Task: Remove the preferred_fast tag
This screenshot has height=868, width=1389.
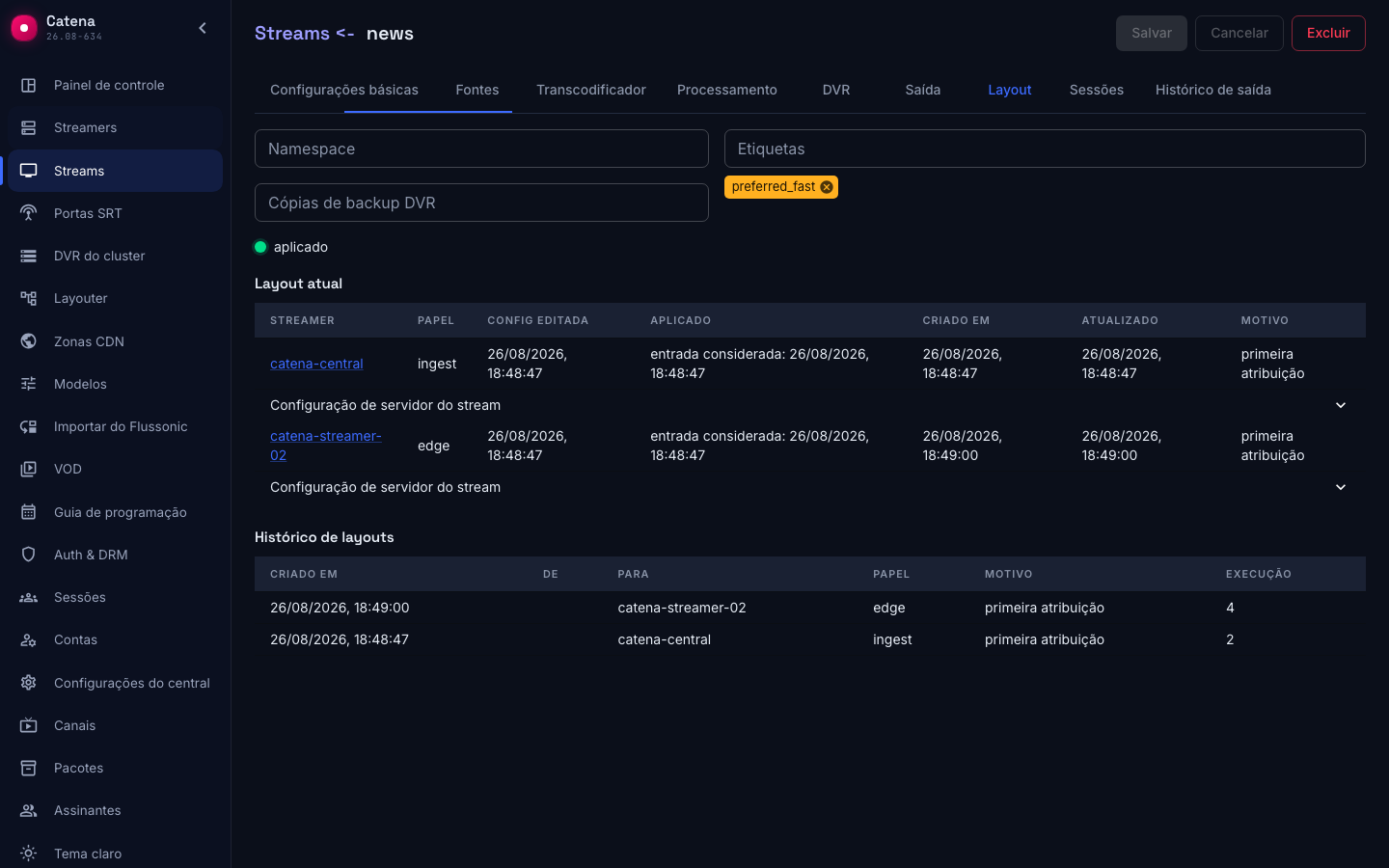Action: pos(827,187)
